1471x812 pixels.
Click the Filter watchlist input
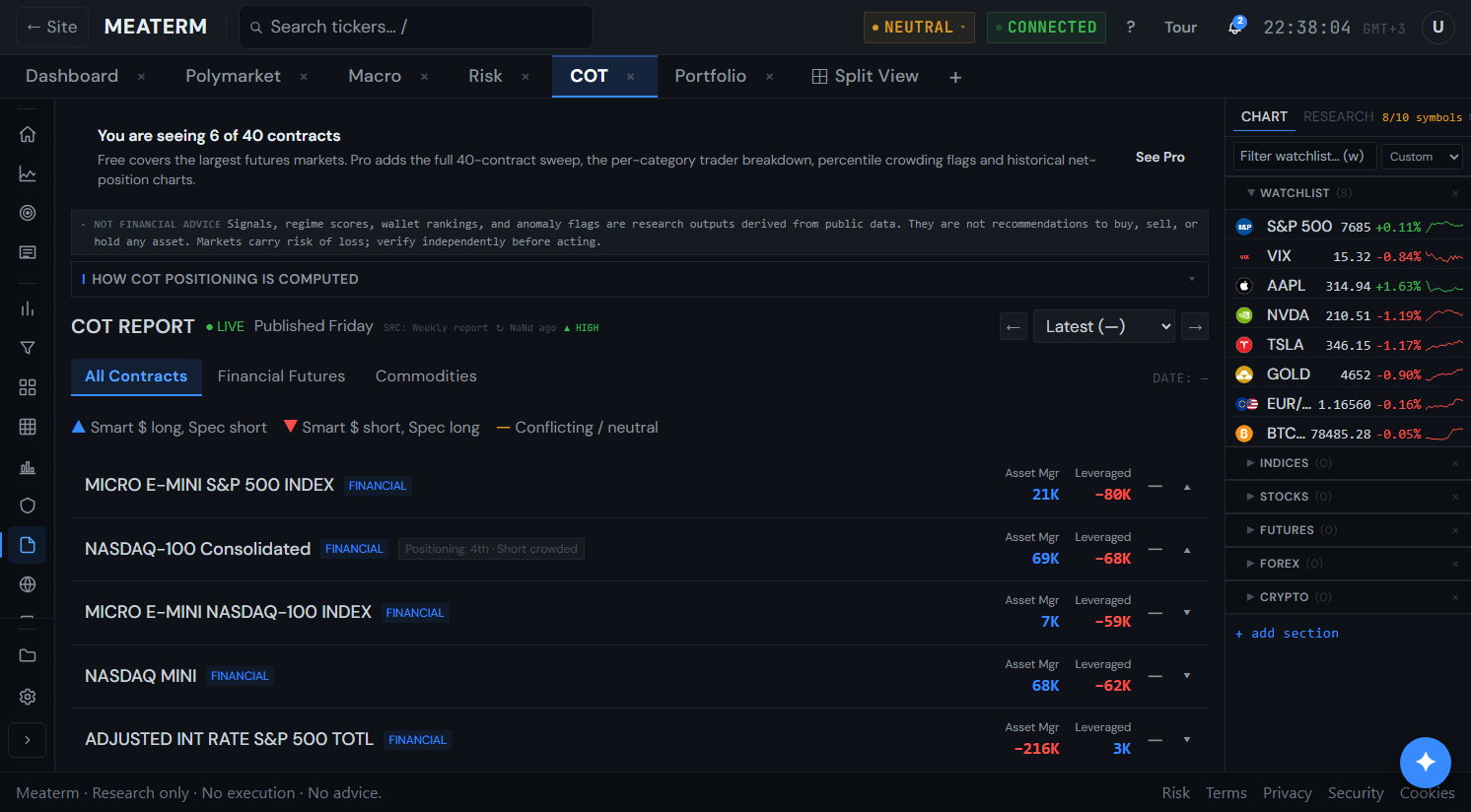pos(1303,156)
